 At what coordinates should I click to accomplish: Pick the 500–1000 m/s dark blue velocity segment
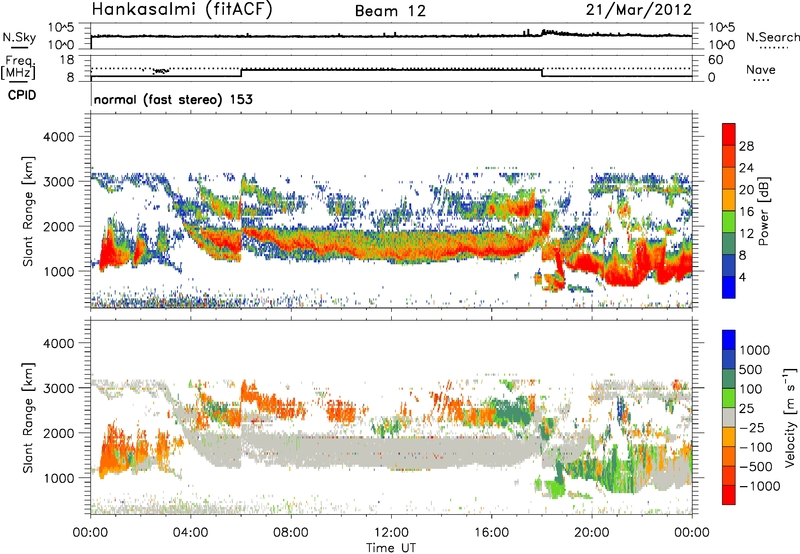pos(729,360)
